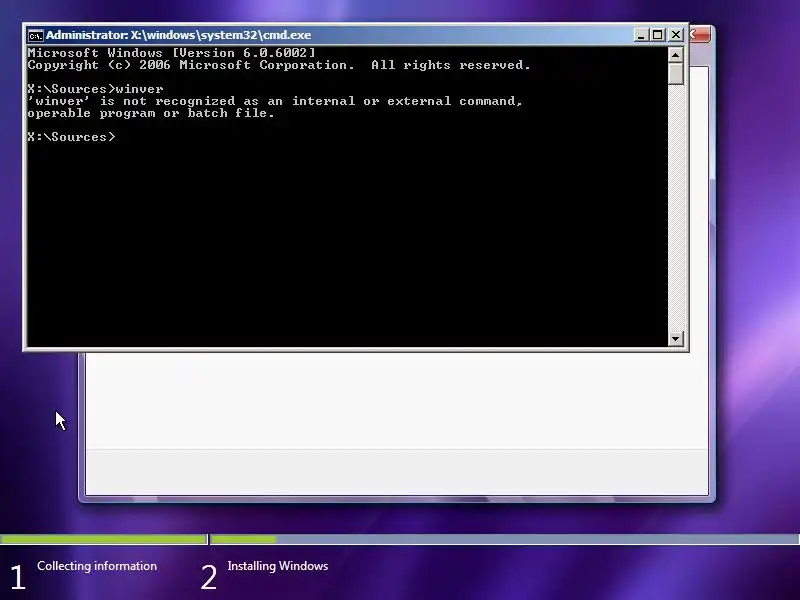Click the console scrollbar down arrow
The image size is (800, 600).
pyautogui.click(x=676, y=338)
